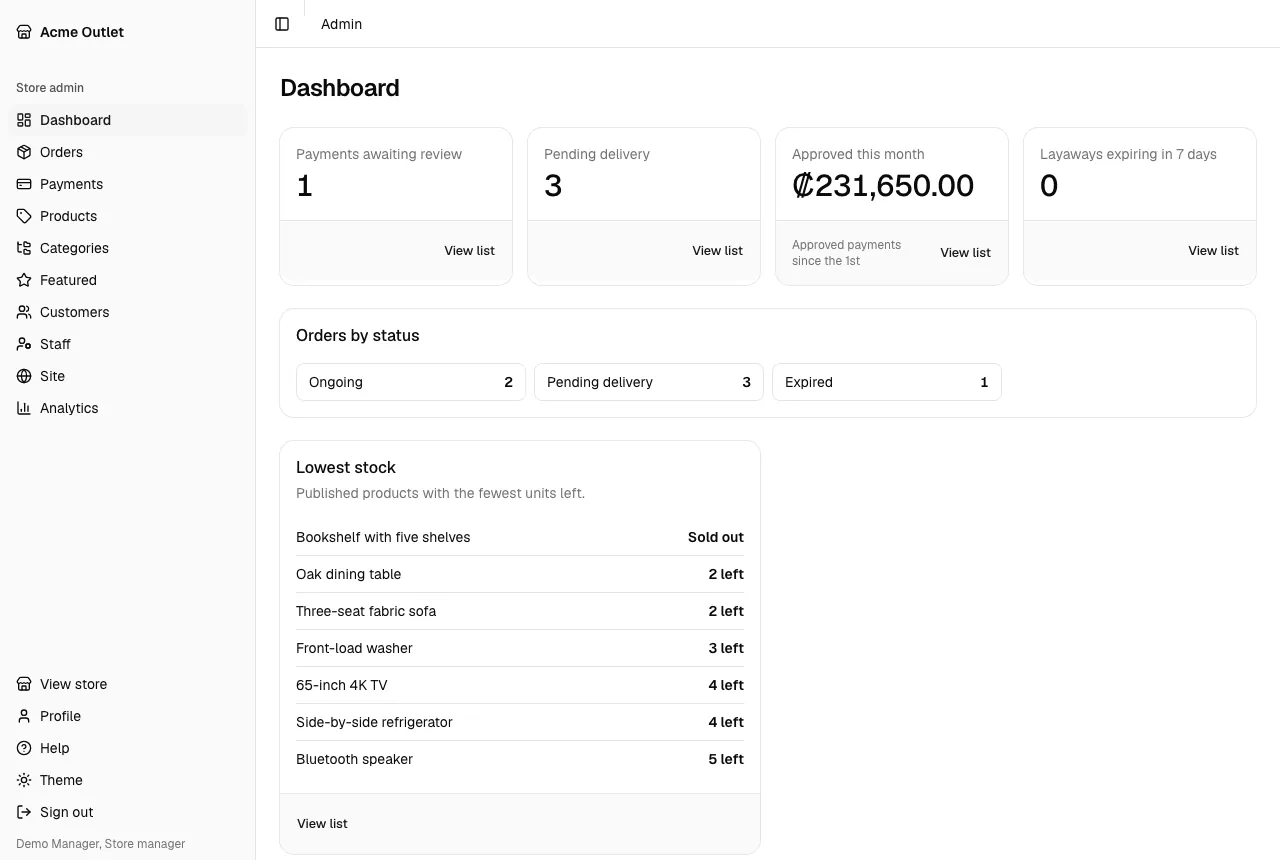
Task: View list for Pending delivery card
Action: point(717,251)
